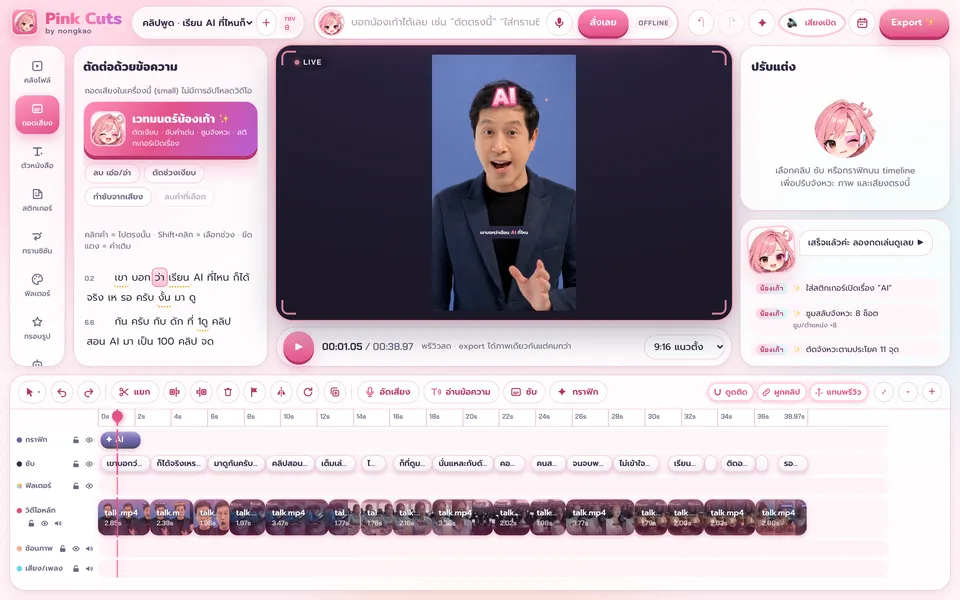Screen dimensions: 960x600
Task: Click the ซับ subtitle toolbar button
Action: (524, 392)
